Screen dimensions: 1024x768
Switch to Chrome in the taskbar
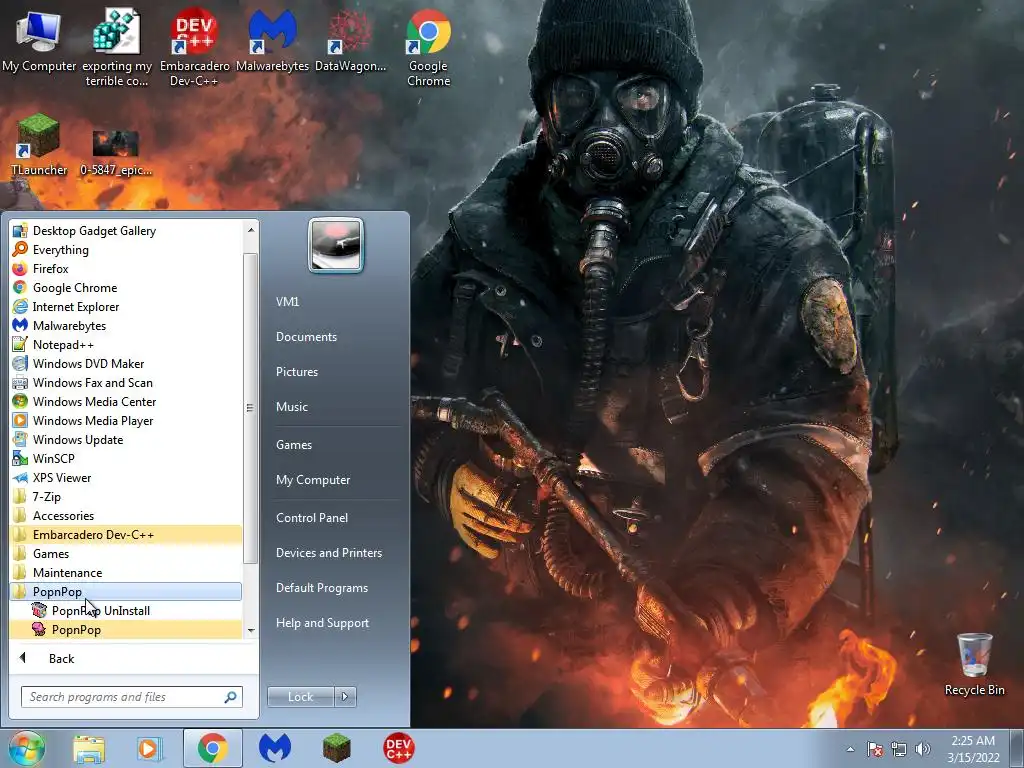point(213,748)
